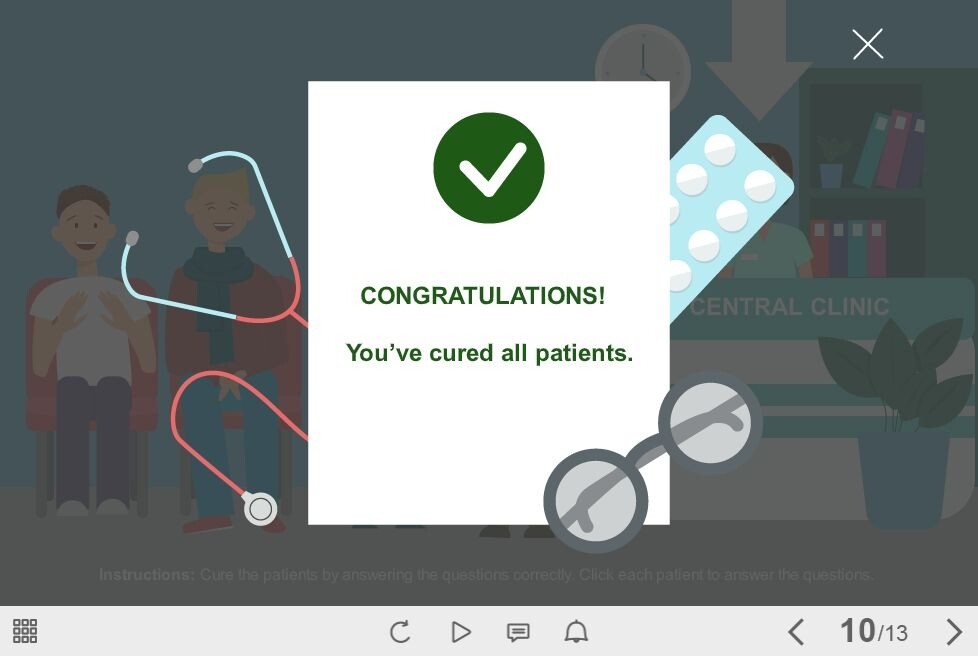Advance to next slide with right chevron
This screenshot has height=656, width=978.
pos(954,632)
